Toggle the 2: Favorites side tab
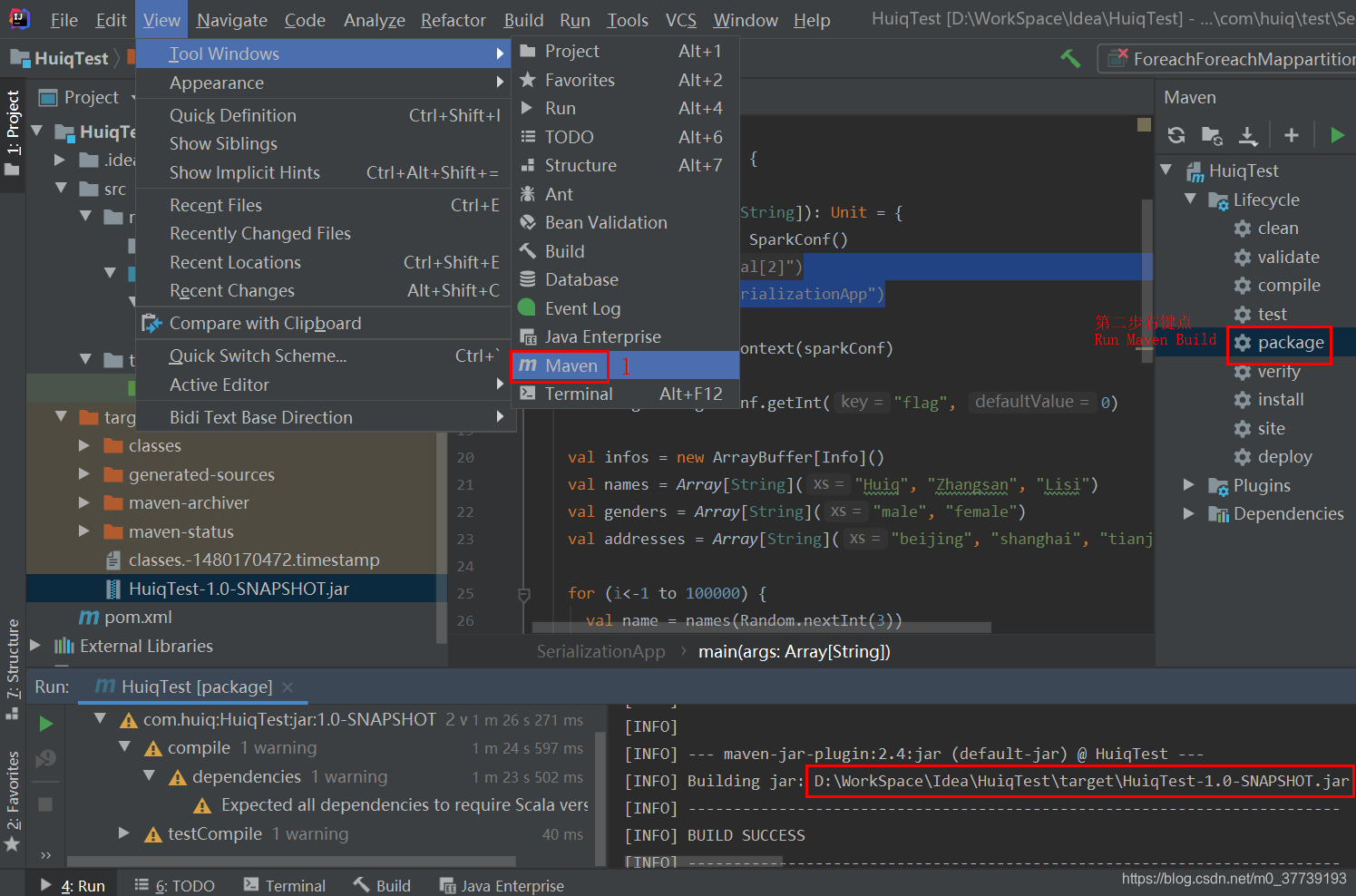The width and height of the screenshot is (1356, 896). click(x=13, y=802)
